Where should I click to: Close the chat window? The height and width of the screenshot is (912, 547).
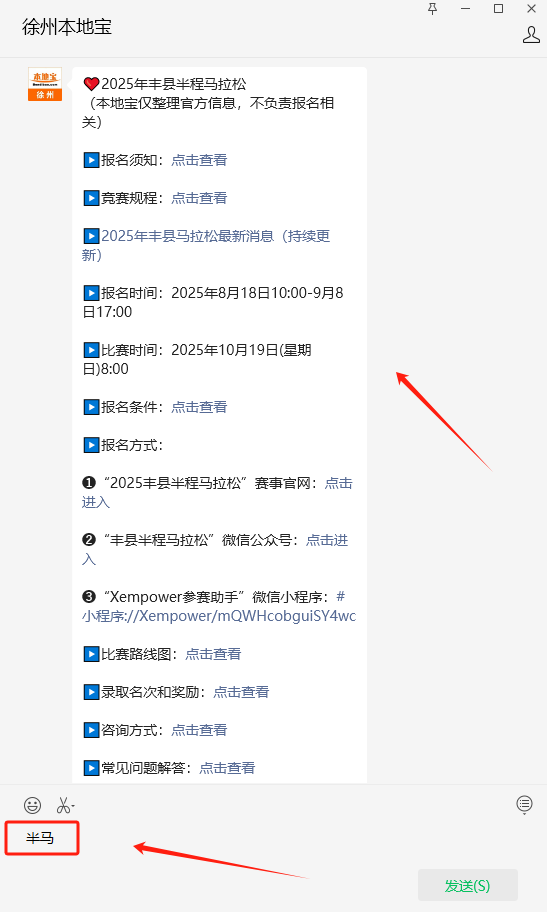pos(531,8)
